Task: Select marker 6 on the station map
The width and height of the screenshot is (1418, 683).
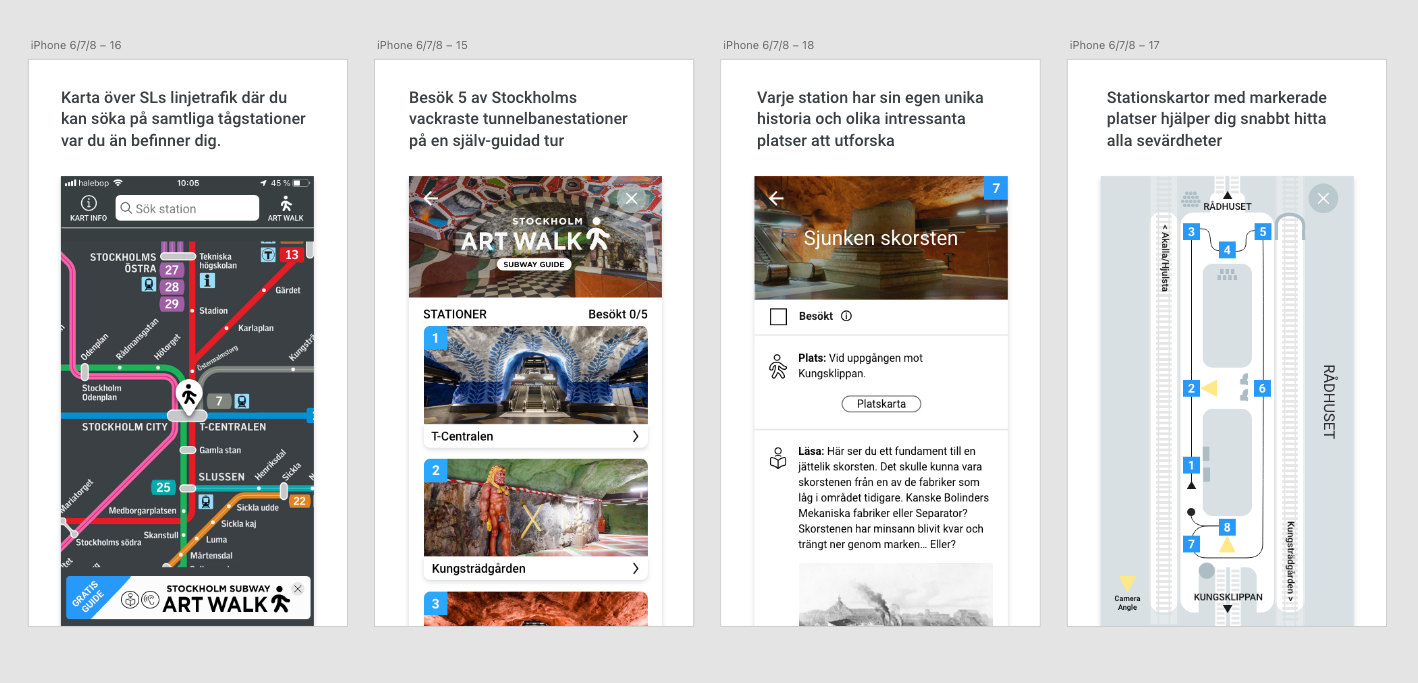Action: tap(1262, 388)
